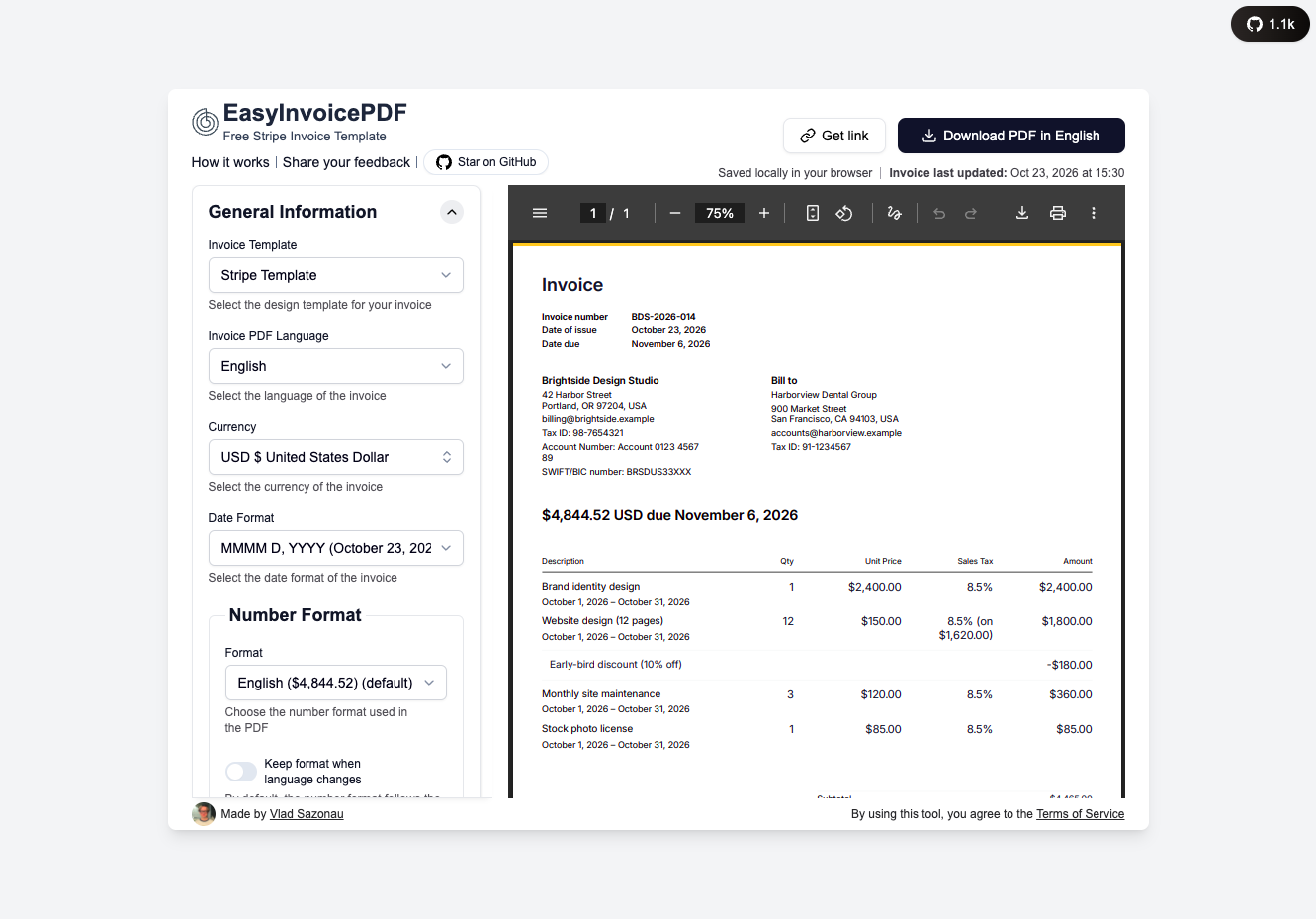Undo the last PDF annotation
Viewport: 1316px width, 919px height.
click(939, 213)
